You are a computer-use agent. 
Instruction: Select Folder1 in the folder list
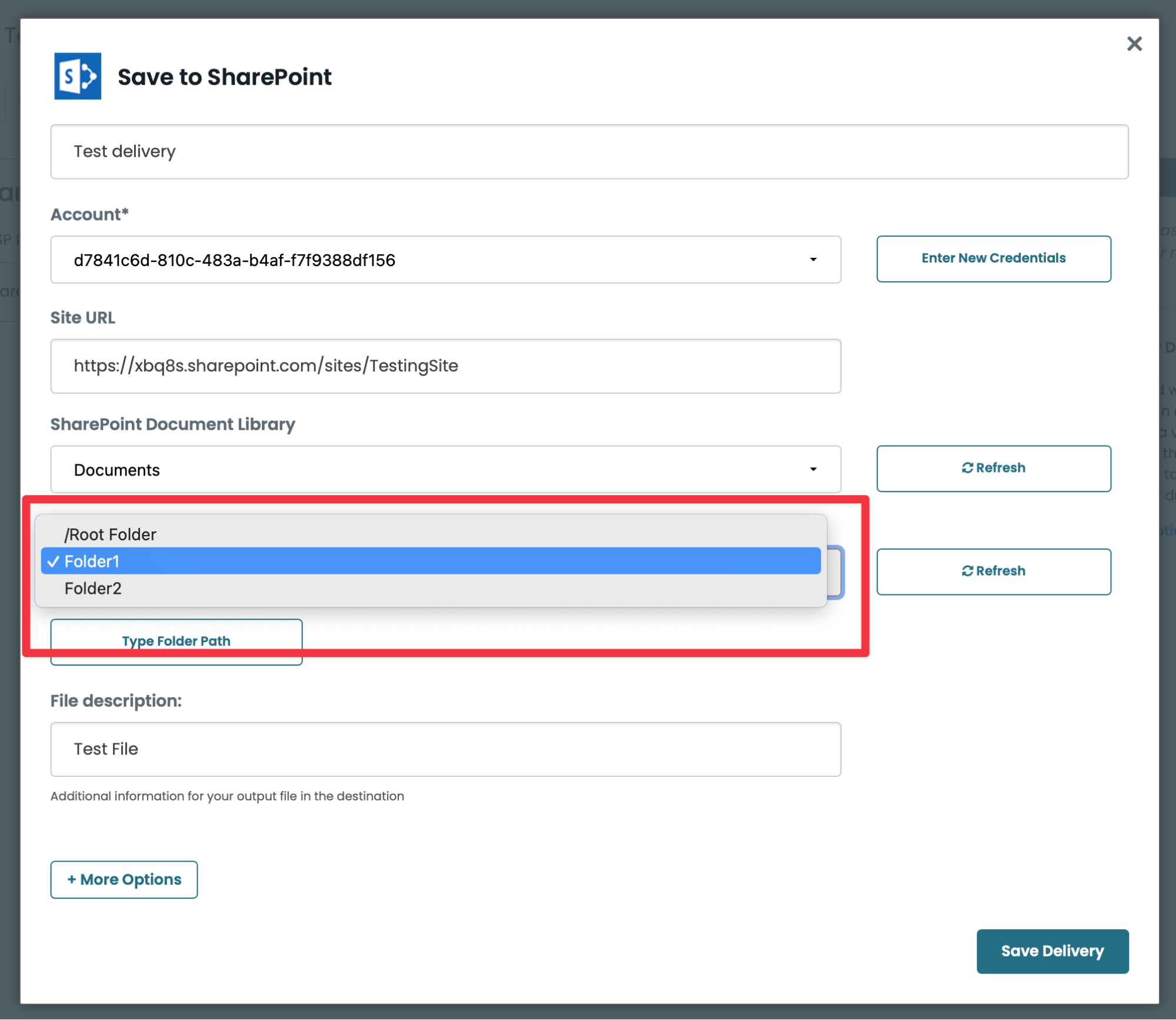pos(92,562)
